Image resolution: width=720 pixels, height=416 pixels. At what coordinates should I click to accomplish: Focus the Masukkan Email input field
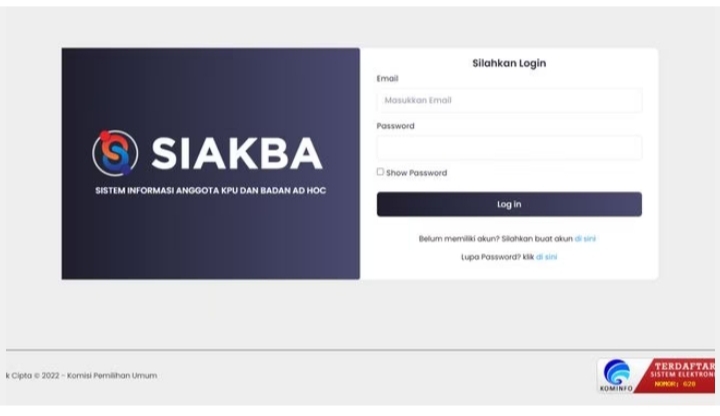point(509,100)
